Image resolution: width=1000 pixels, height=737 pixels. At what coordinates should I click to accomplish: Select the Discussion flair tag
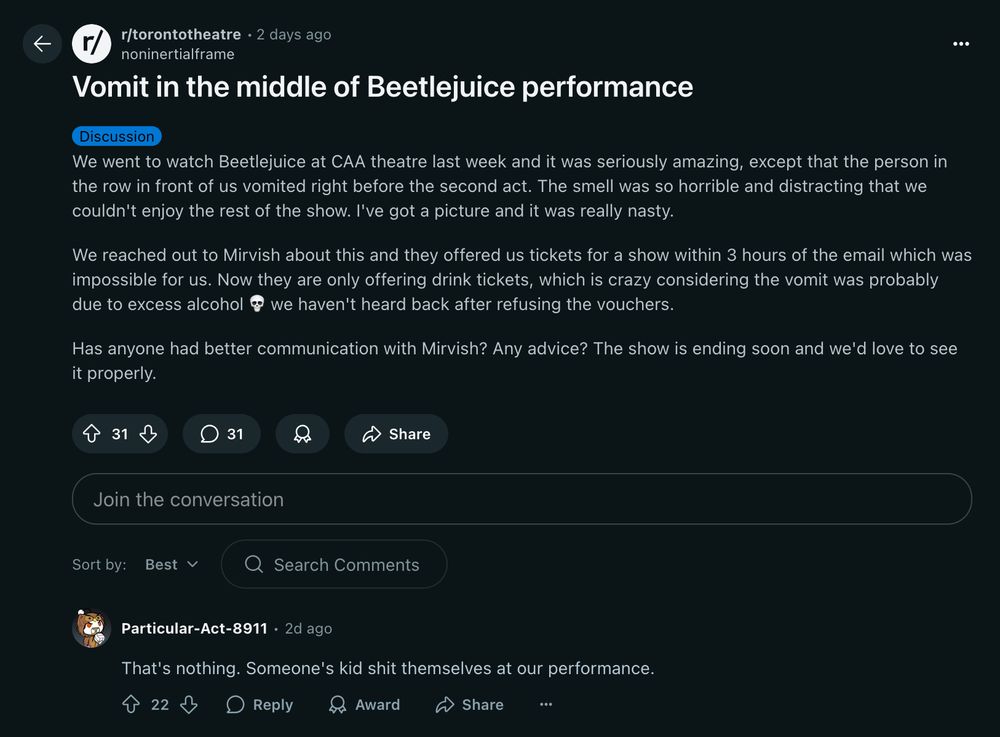click(x=117, y=137)
